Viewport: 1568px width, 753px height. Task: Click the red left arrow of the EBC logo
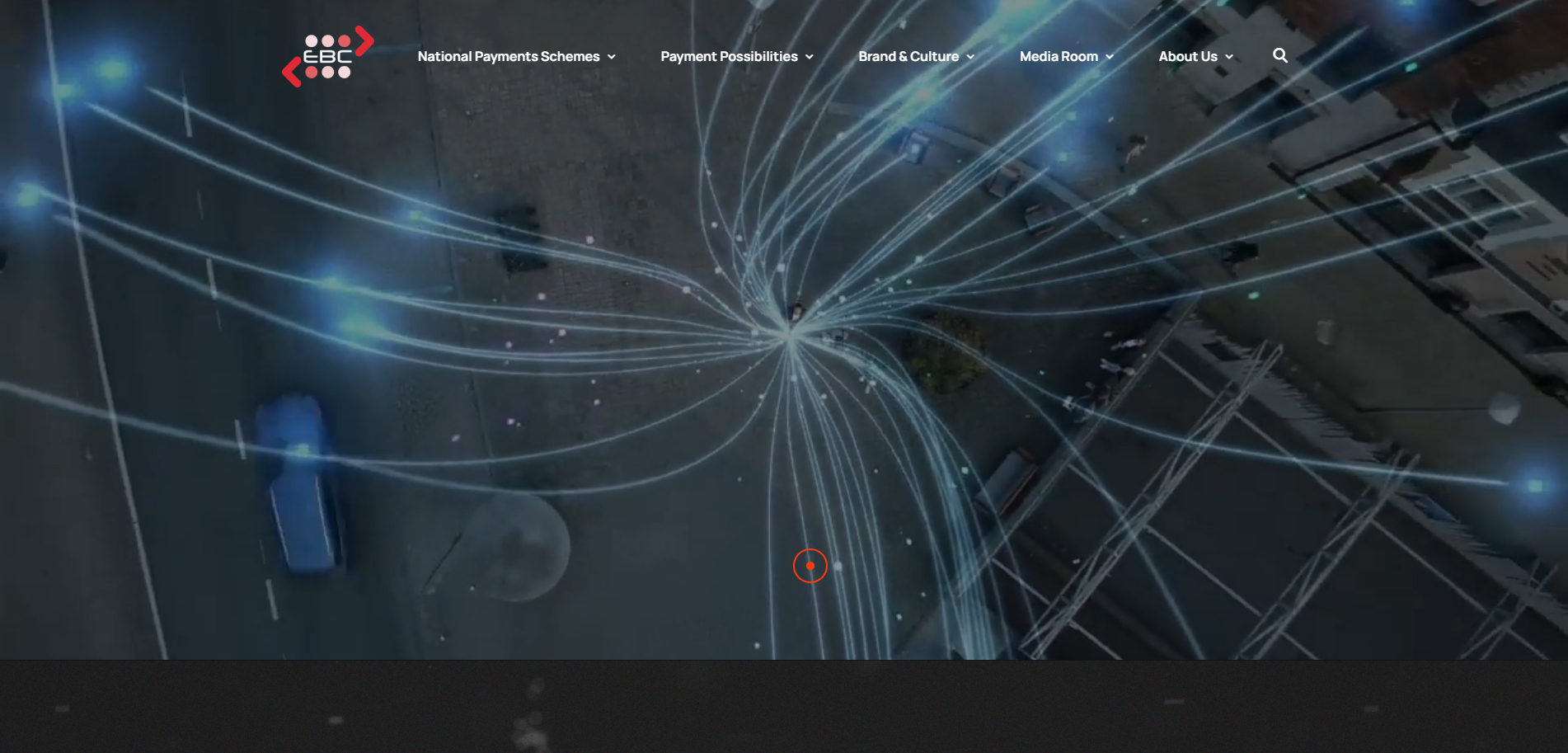[x=291, y=73]
